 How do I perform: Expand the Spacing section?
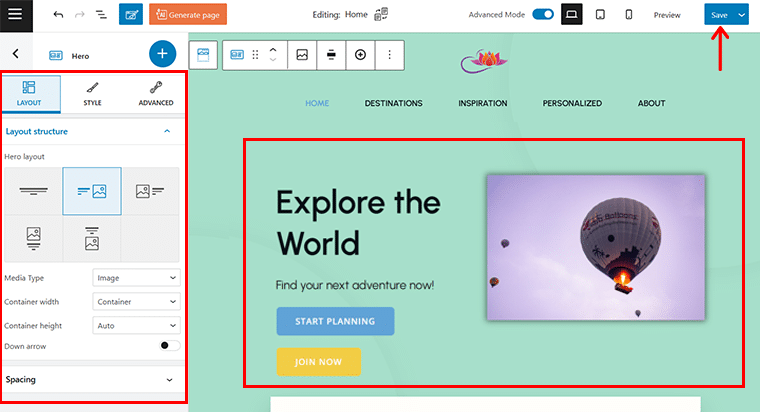pyautogui.click(x=92, y=380)
